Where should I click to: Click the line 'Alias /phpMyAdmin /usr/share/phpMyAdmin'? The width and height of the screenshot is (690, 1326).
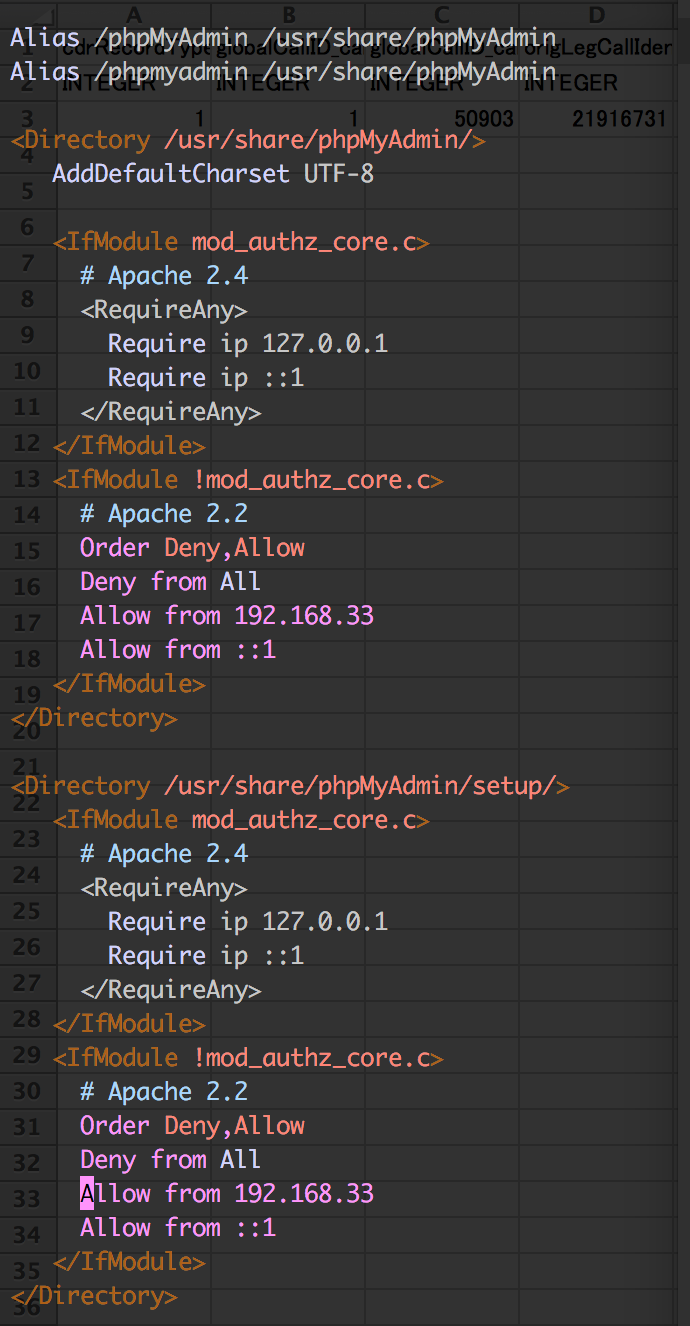tap(283, 38)
